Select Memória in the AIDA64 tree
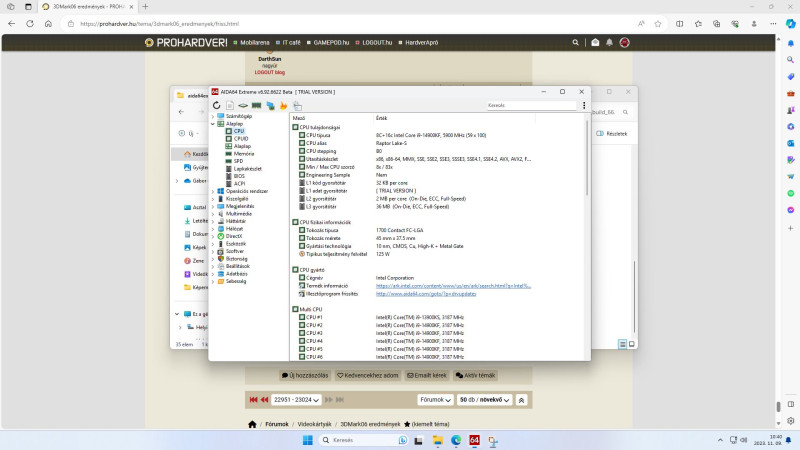The width and height of the screenshot is (800, 450). point(243,154)
